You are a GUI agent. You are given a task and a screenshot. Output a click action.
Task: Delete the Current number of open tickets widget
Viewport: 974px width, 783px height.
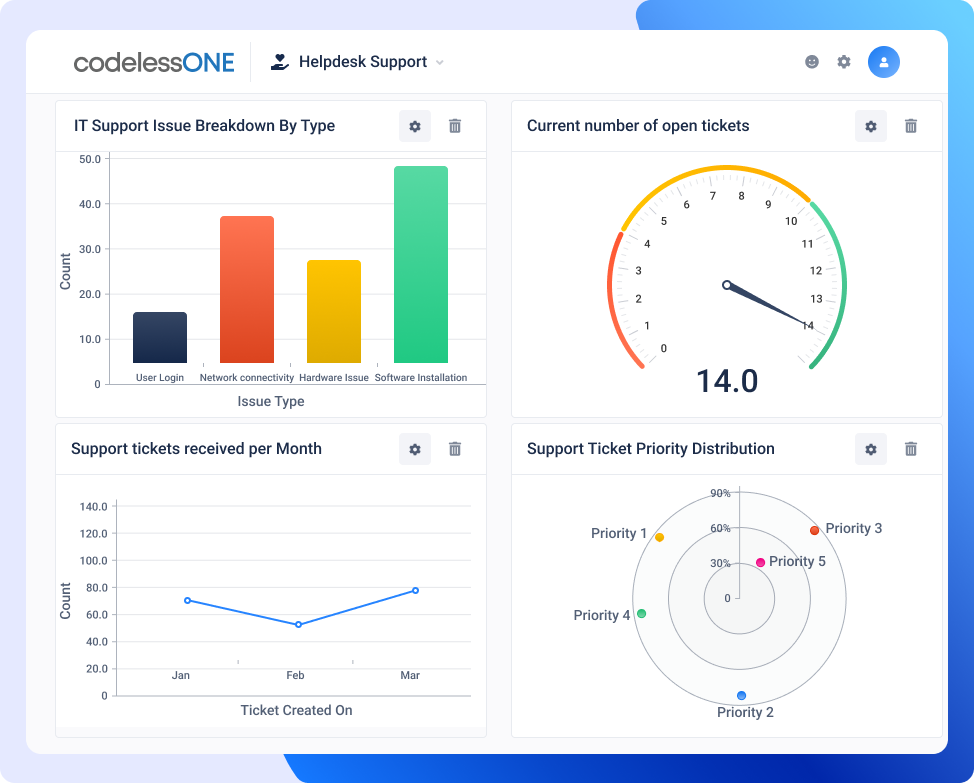911,126
